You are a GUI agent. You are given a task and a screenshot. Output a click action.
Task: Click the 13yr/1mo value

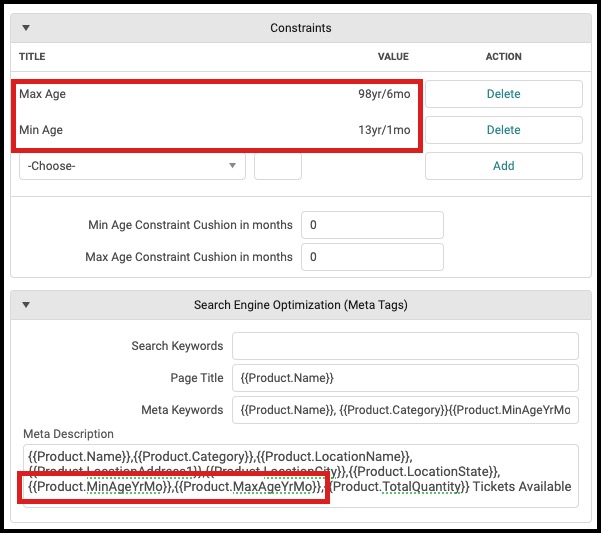[x=384, y=130]
